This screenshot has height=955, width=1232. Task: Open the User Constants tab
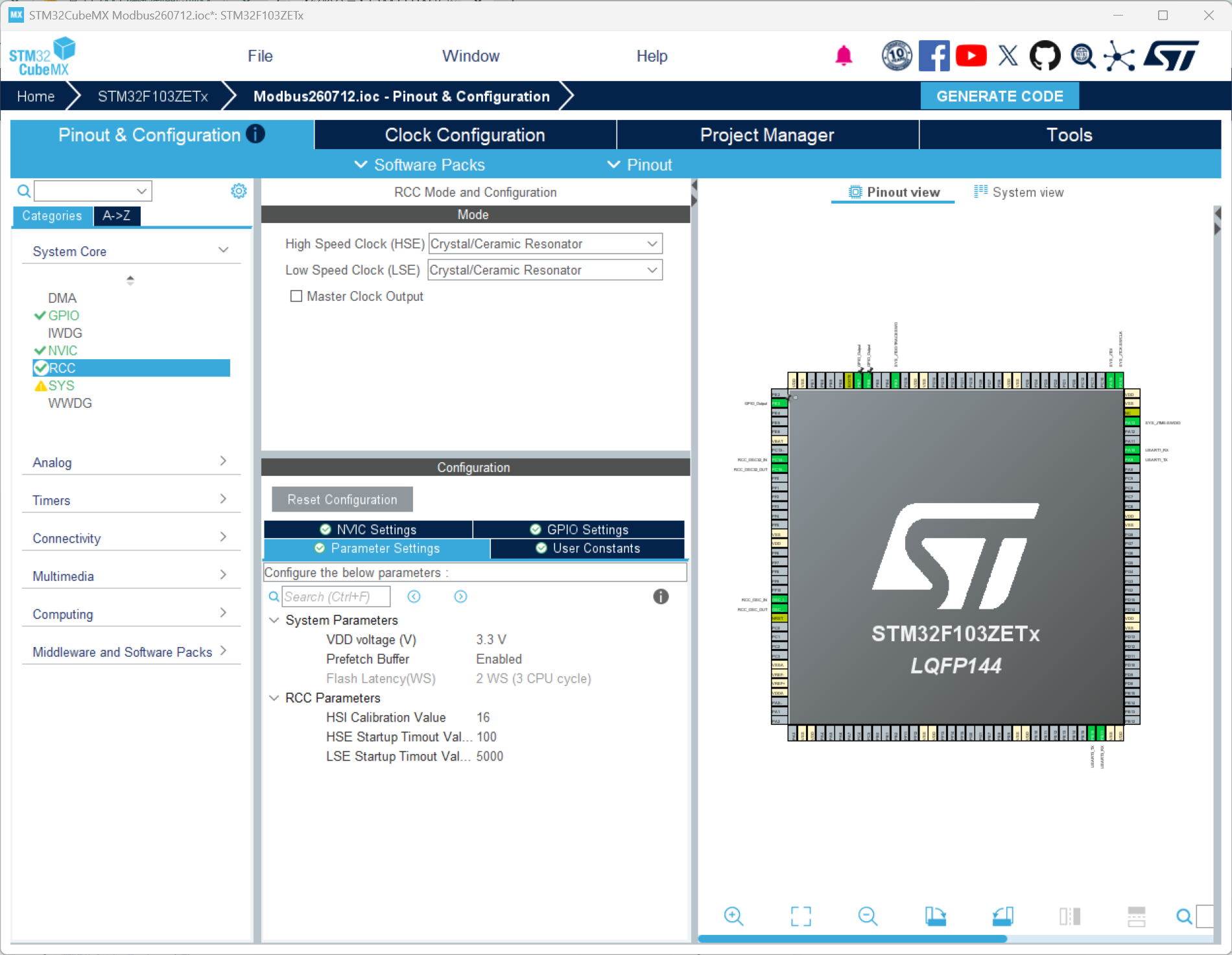pos(587,548)
